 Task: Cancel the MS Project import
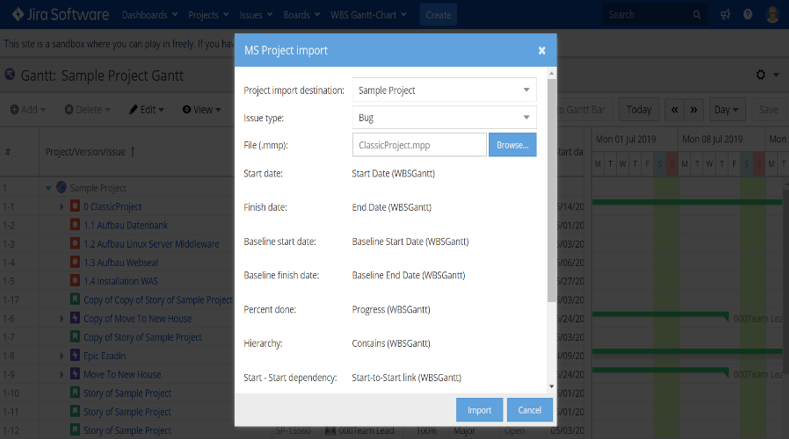pos(529,410)
